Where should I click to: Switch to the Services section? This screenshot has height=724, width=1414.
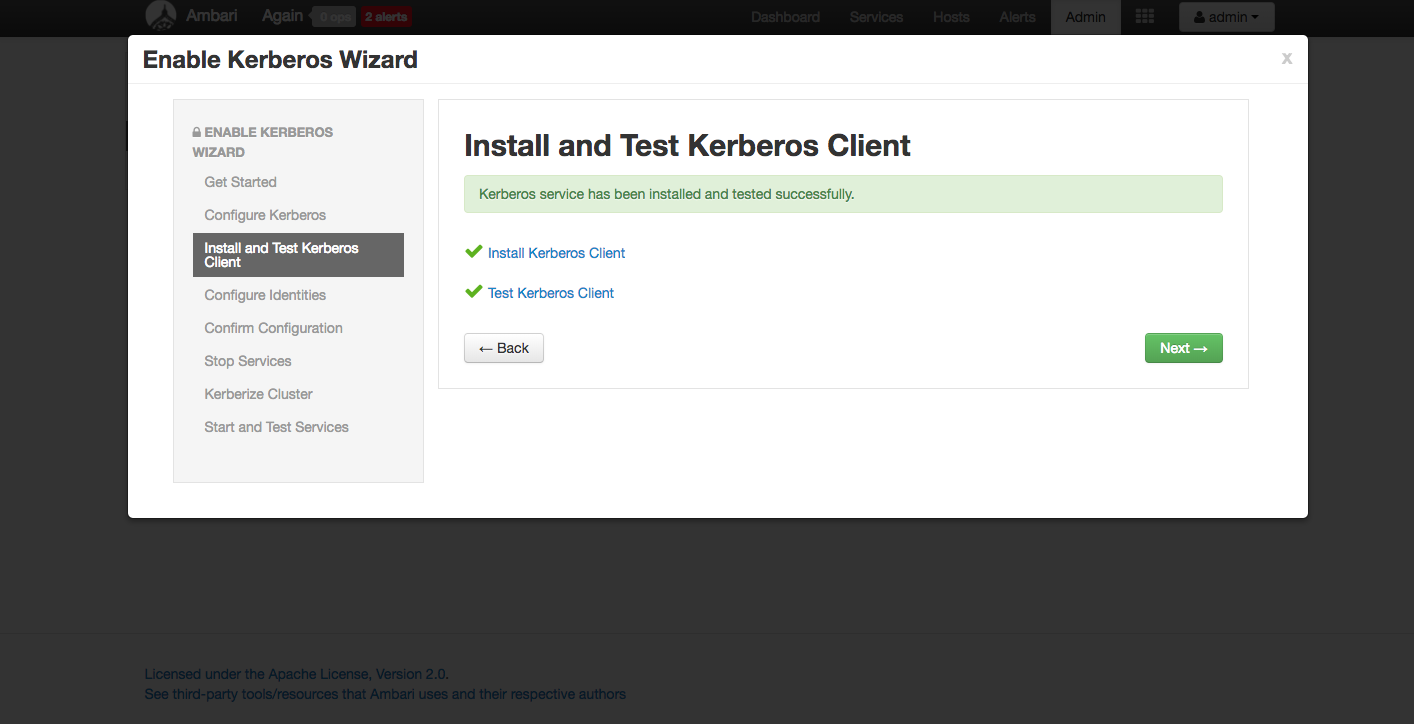click(x=875, y=16)
